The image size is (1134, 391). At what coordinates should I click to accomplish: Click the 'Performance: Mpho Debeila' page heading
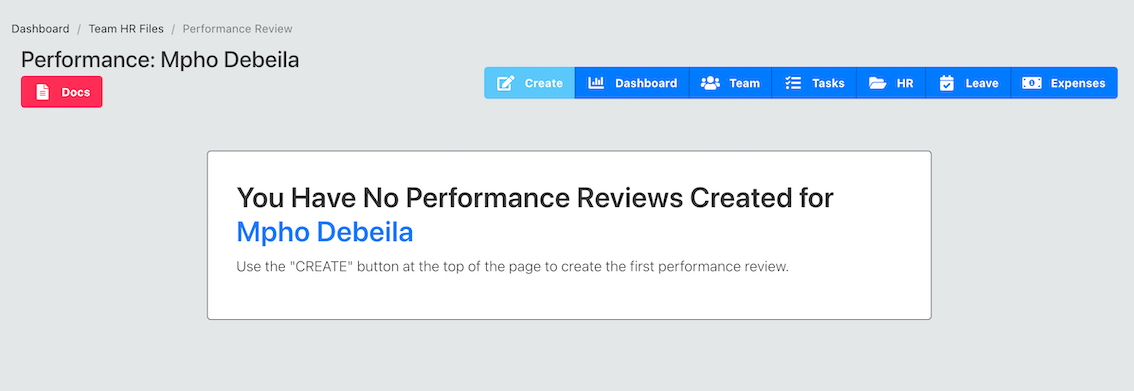pos(160,60)
